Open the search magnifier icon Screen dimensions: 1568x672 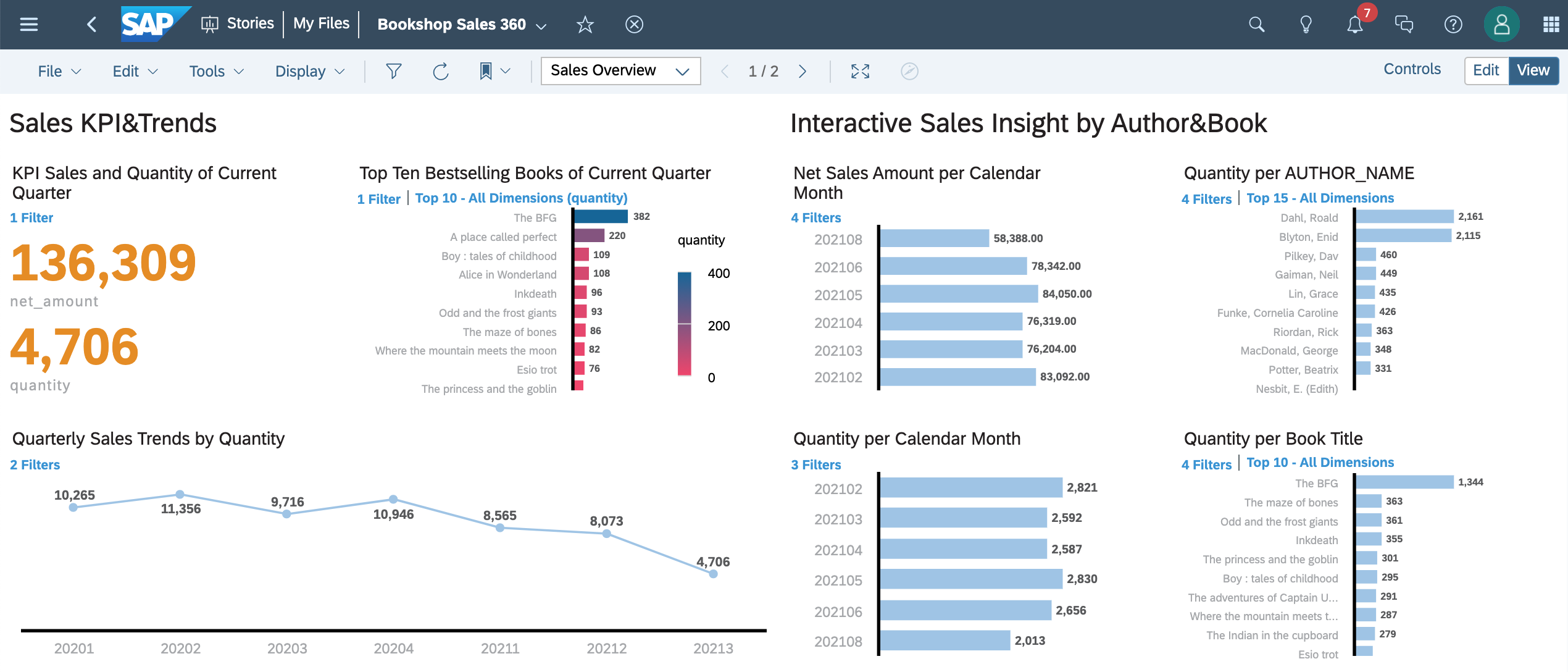click(1256, 25)
